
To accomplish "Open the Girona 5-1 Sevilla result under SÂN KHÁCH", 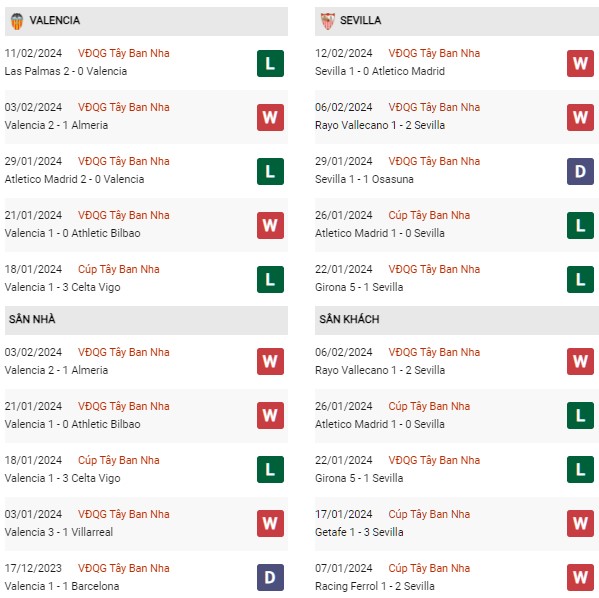I will tap(359, 478).
